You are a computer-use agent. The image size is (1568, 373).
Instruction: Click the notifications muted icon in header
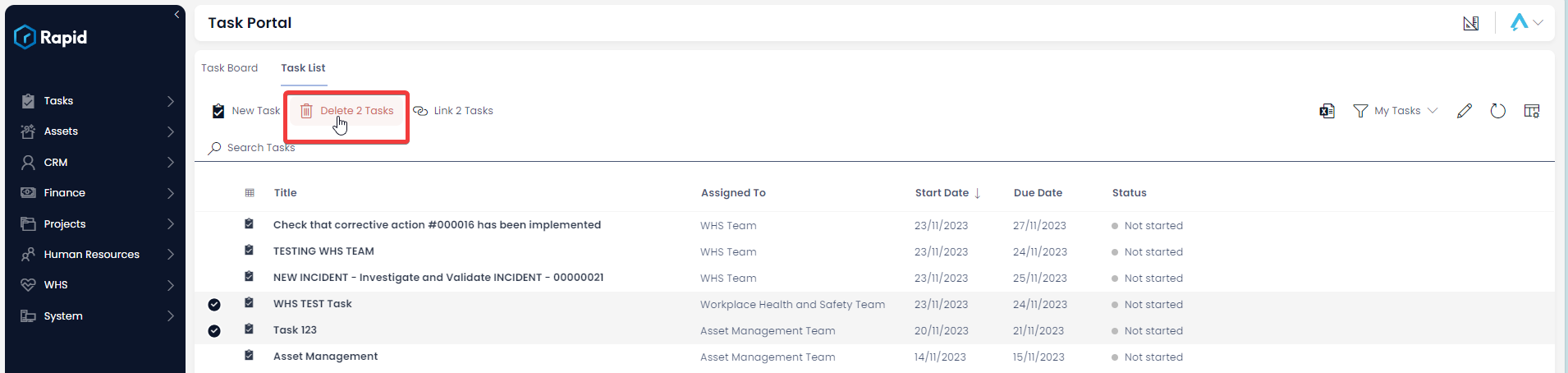coord(1471,23)
